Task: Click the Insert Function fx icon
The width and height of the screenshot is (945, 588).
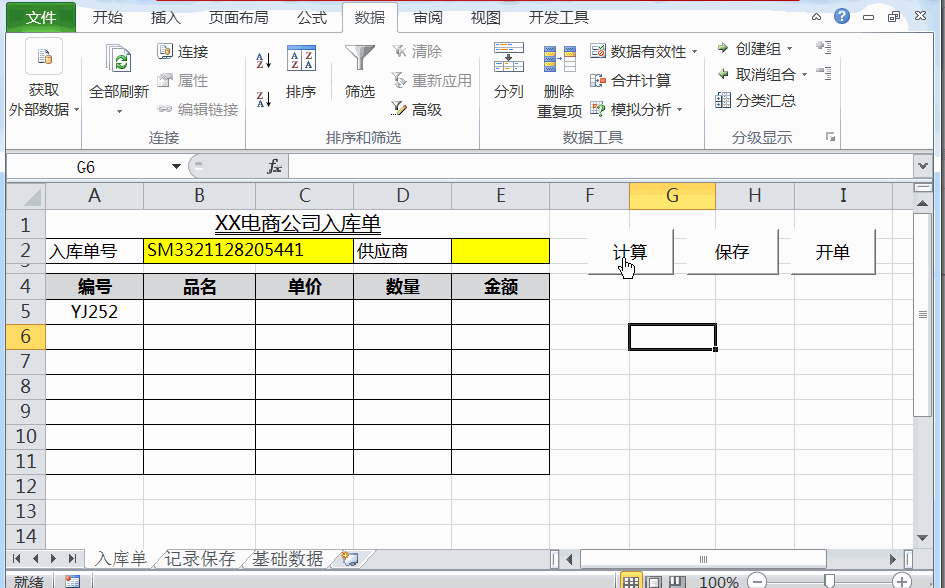Action: point(274,166)
